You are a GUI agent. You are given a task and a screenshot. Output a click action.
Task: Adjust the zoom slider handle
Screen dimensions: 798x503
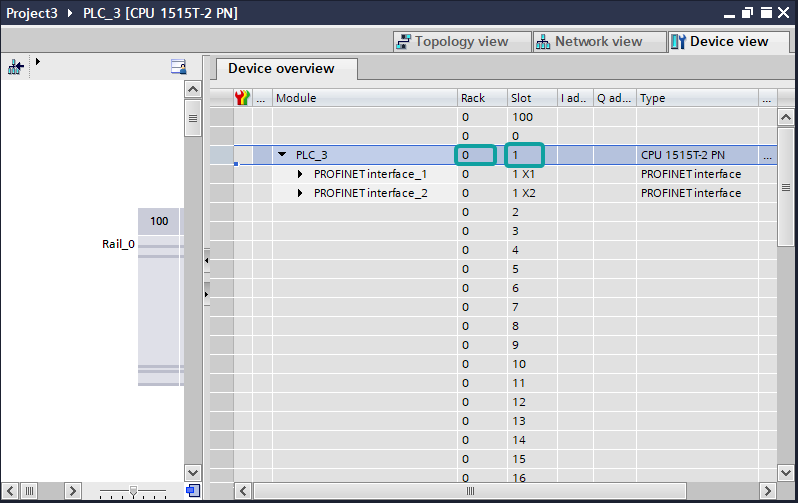click(x=133, y=491)
